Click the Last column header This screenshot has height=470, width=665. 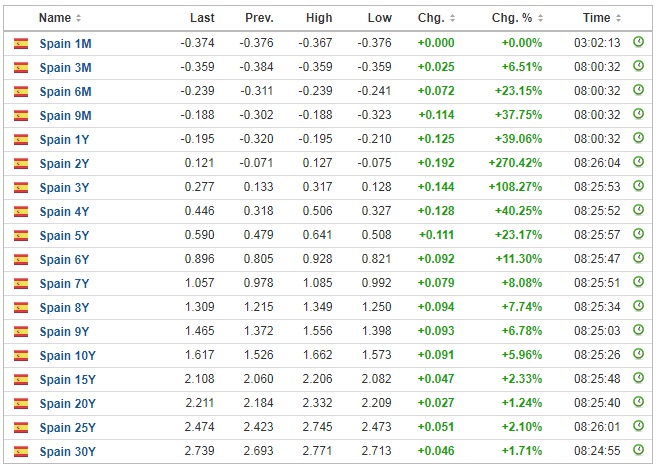coord(202,18)
